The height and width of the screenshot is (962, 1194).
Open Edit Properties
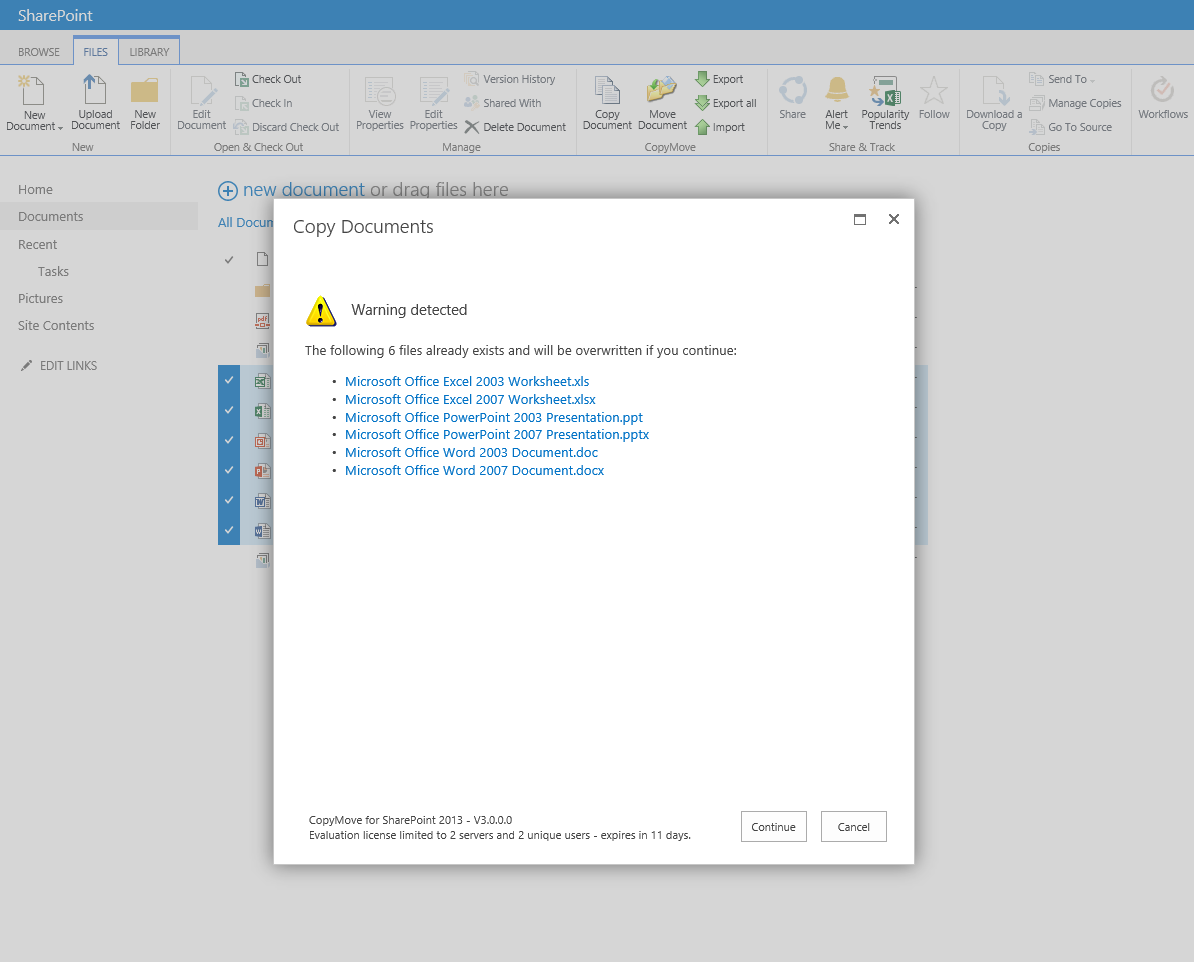point(433,103)
